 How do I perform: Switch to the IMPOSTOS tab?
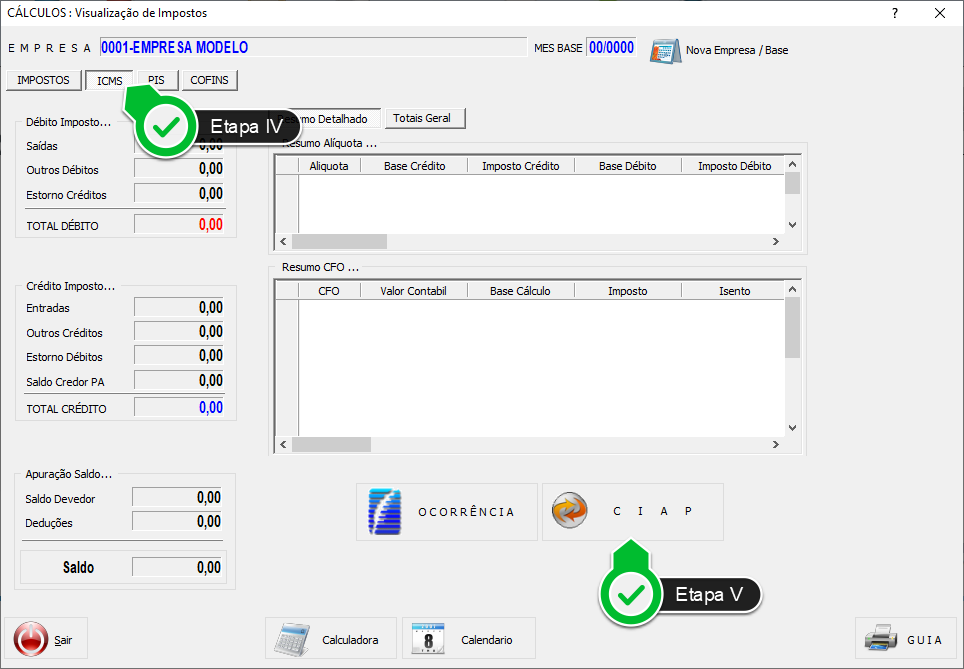point(44,81)
